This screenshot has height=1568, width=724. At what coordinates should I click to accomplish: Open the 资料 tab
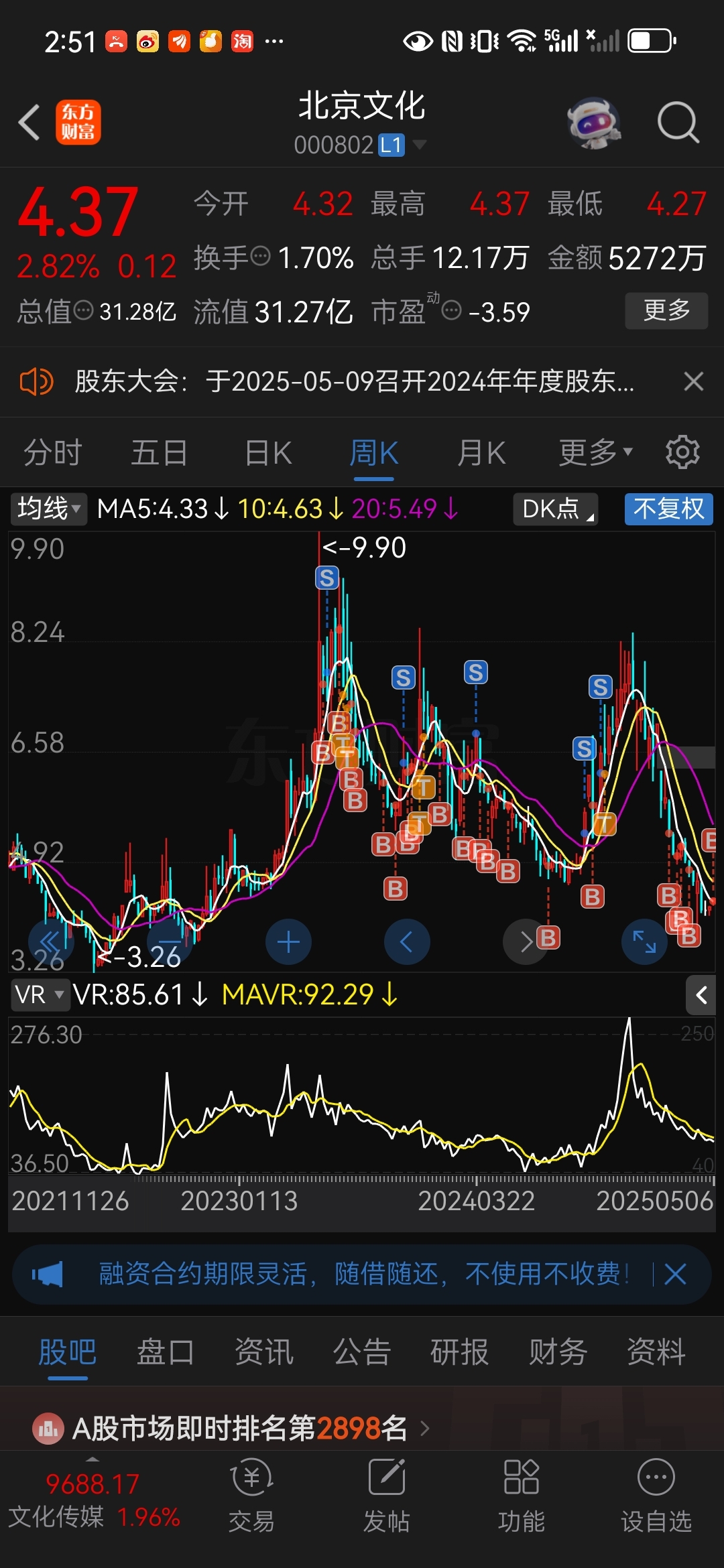[x=656, y=1352]
